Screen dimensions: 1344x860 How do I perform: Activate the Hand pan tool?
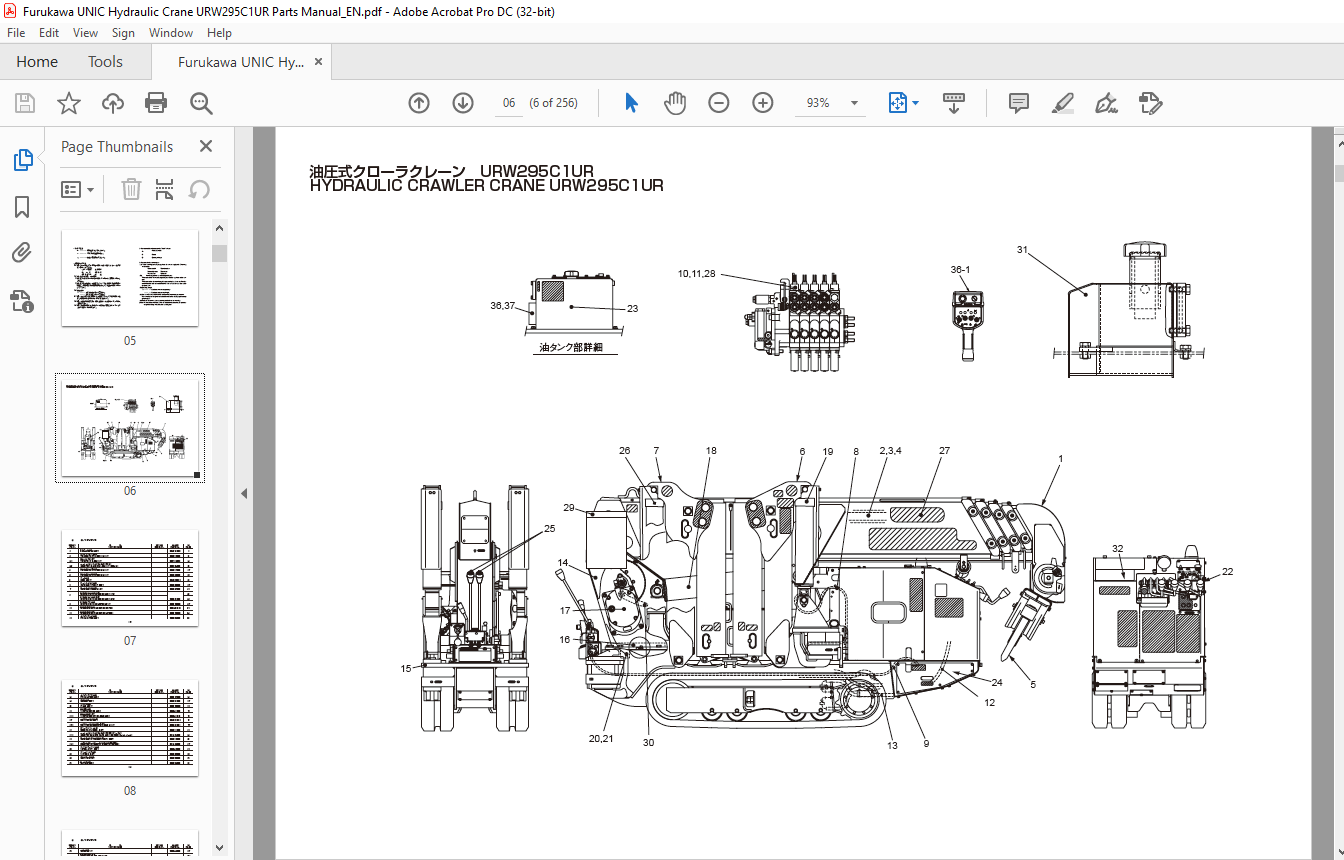(x=675, y=103)
